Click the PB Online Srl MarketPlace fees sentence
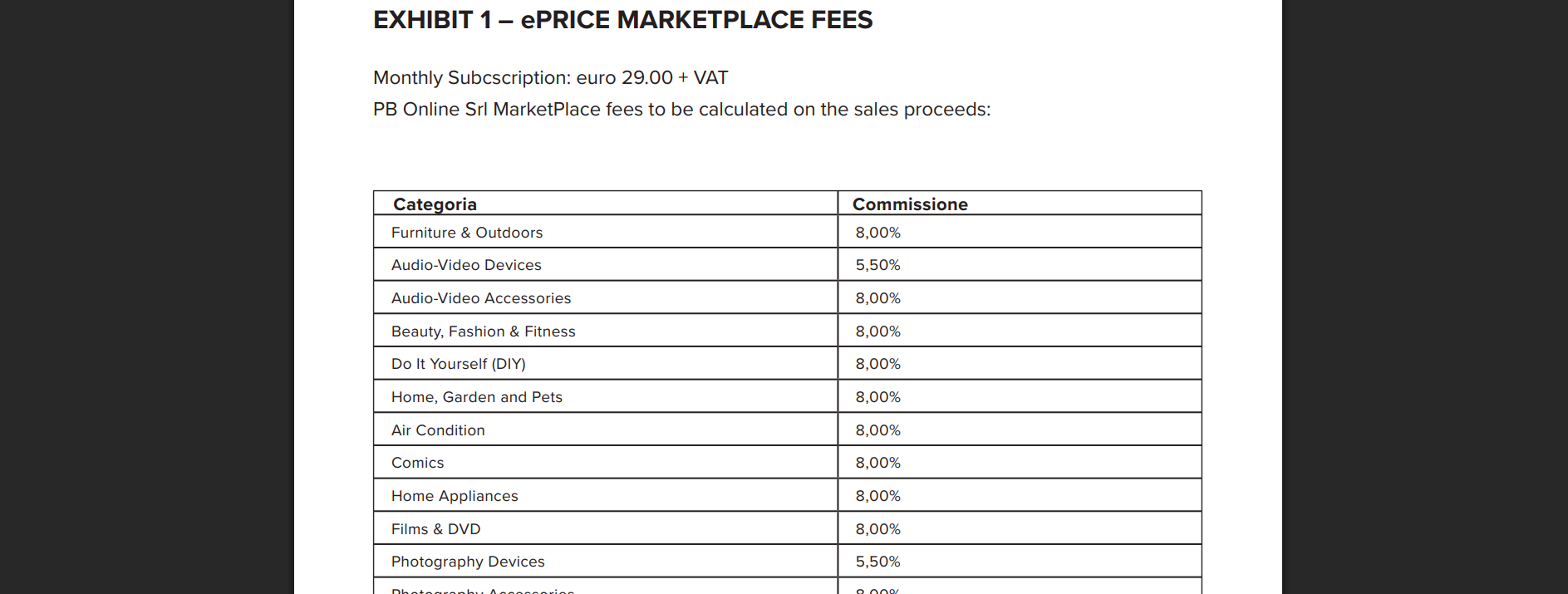The height and width of the screenshot is (594, 1568). coord(681,110)
